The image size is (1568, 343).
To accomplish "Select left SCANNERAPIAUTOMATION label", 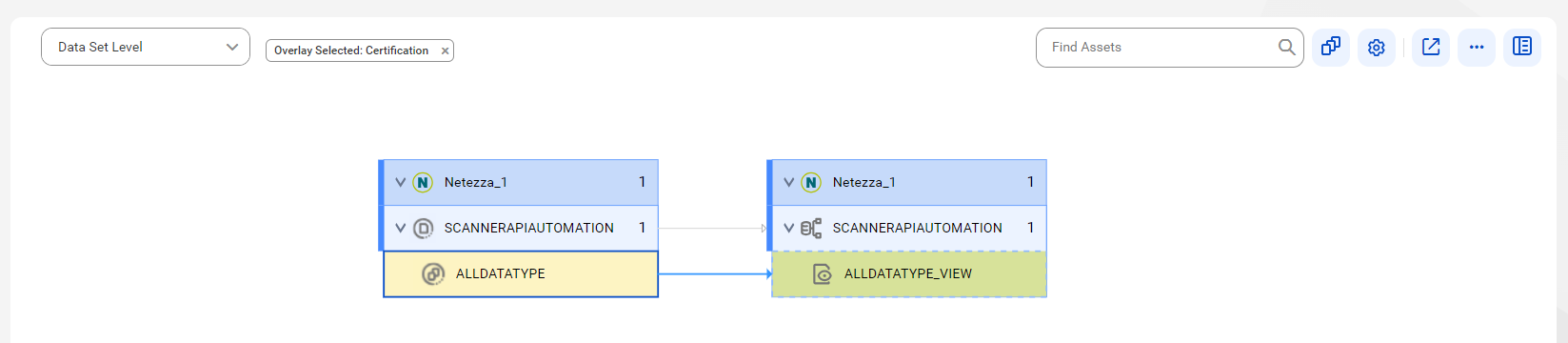I will click(529, 228).
